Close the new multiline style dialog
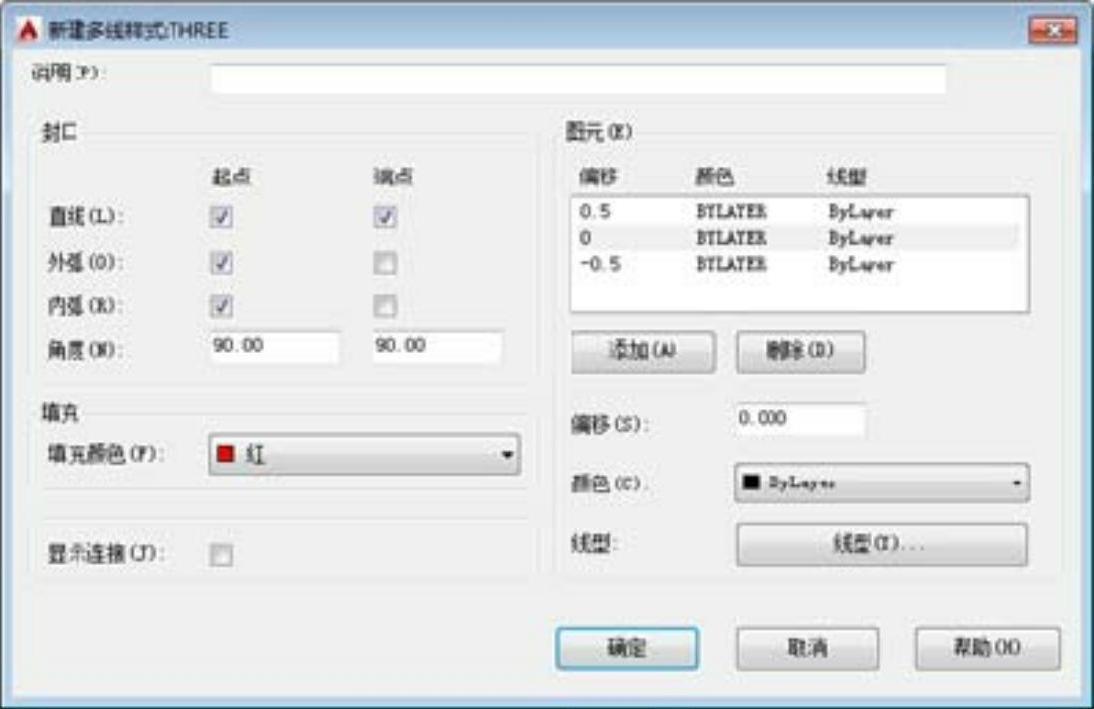Screen dimensions: 1094x709 tap(1053, 30)
